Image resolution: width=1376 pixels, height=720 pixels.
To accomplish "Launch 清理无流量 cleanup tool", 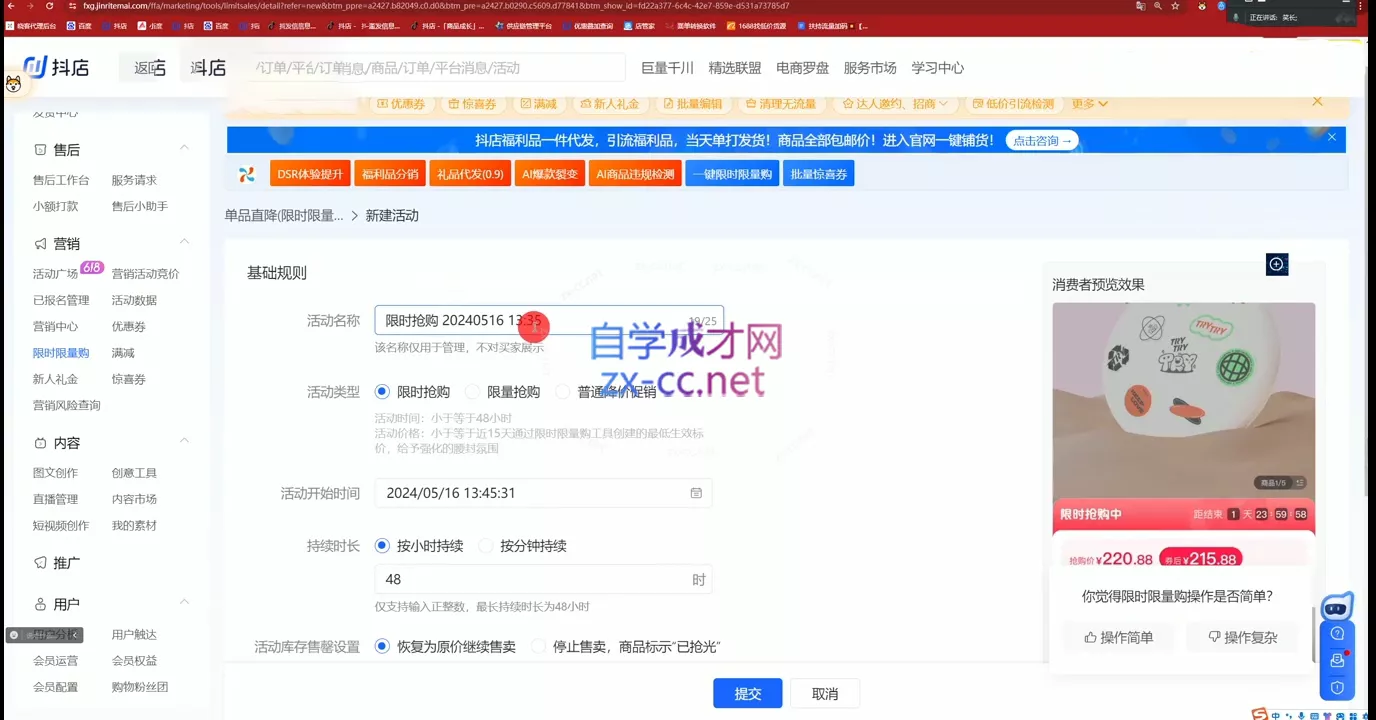I will 780,103.
